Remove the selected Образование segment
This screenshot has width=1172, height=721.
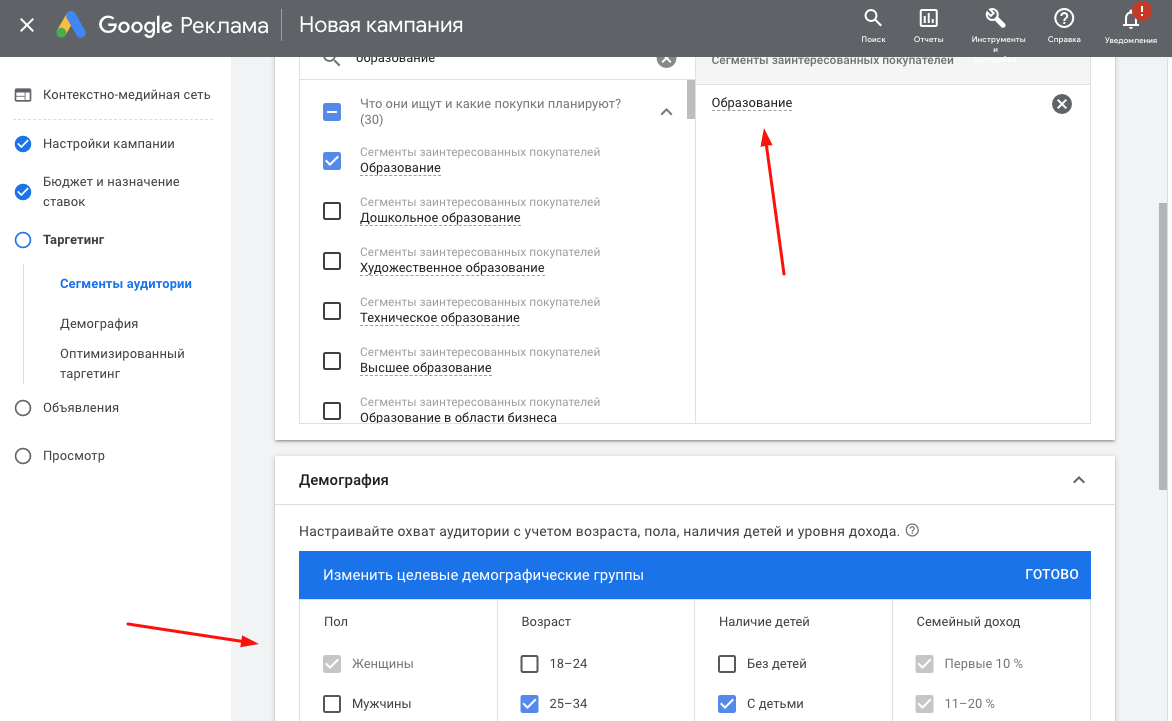(x=1062, y=104)
